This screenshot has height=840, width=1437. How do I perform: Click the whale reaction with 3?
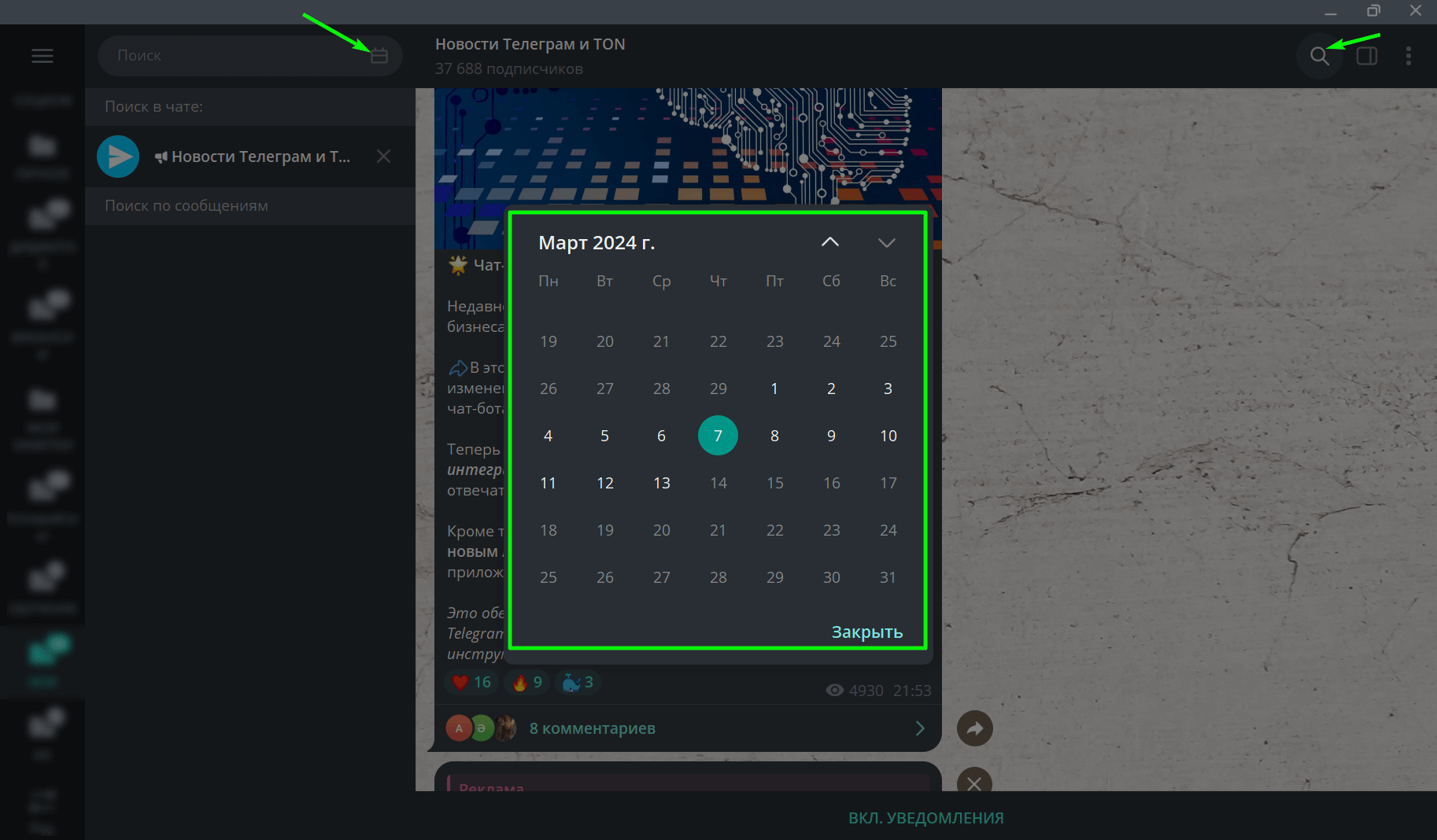pos(578,682)
